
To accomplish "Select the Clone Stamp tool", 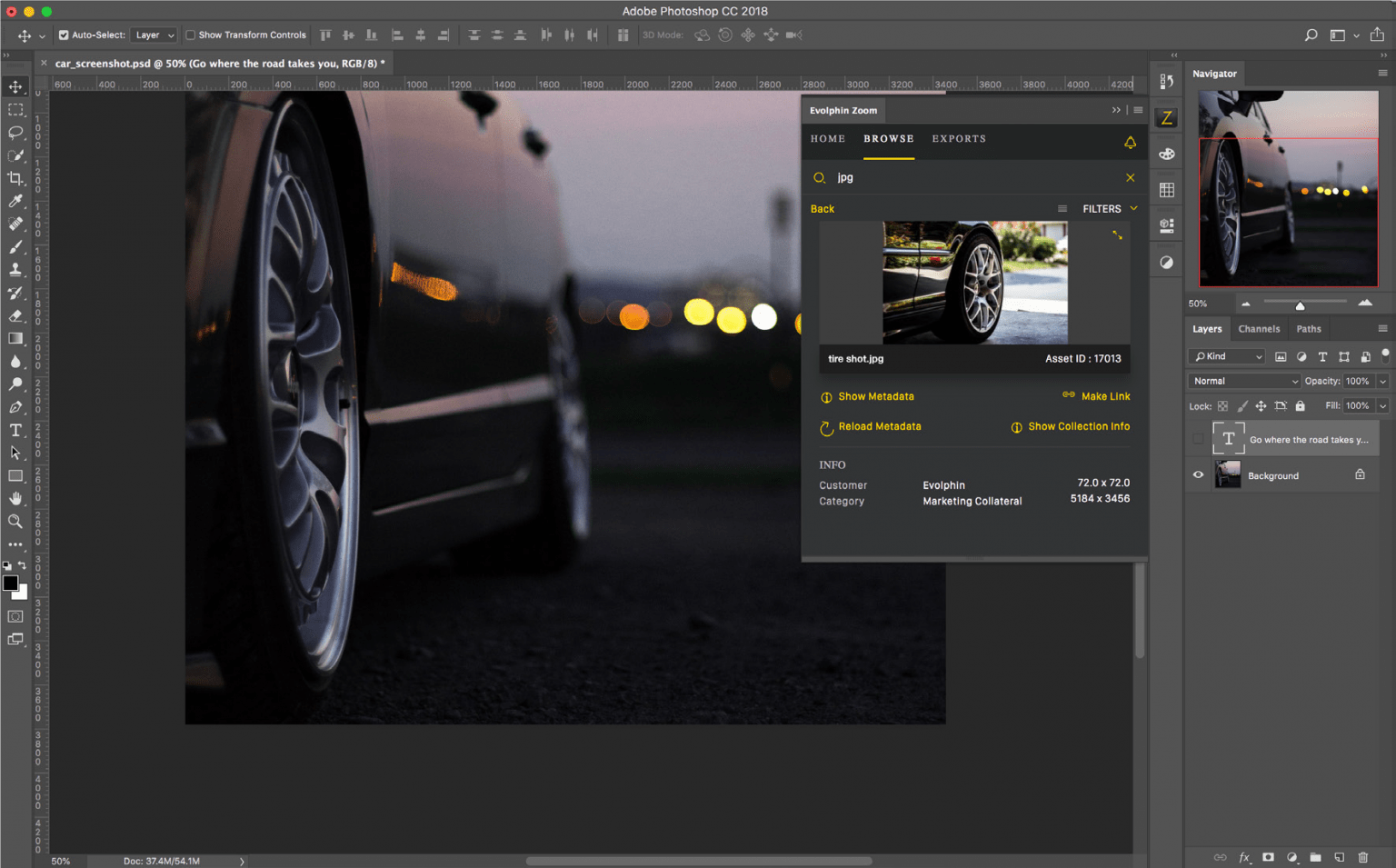I will click(15, 270).
